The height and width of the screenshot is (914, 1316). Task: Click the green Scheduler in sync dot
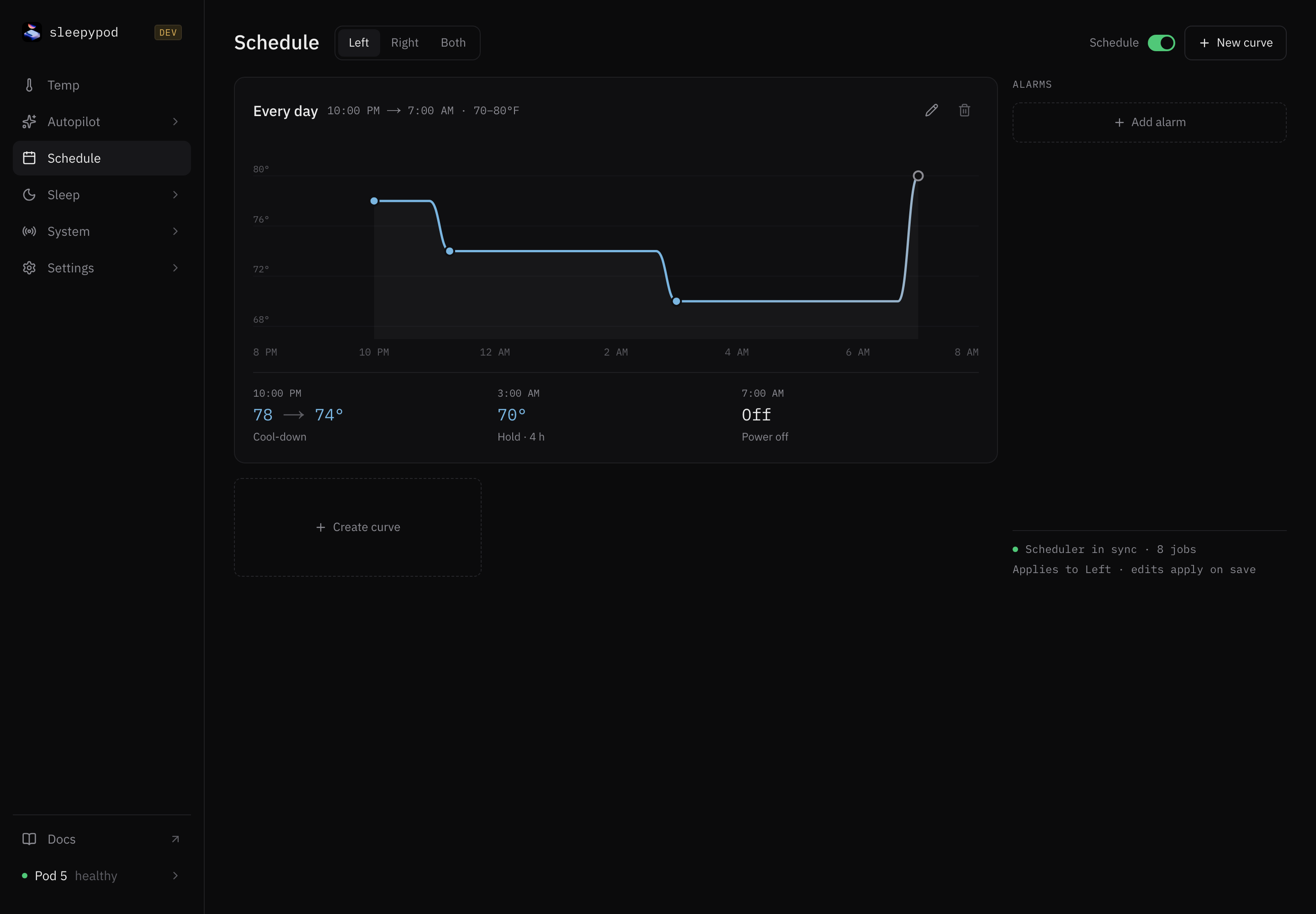tap(1015, 549)
